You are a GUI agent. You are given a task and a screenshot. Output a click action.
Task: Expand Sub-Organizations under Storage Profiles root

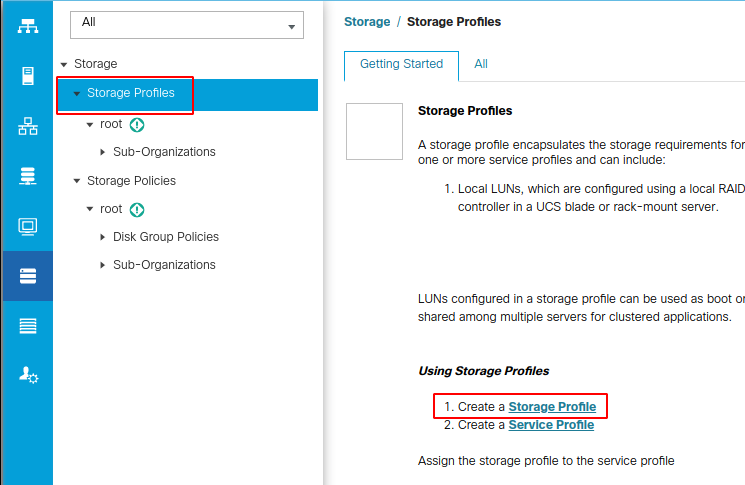tap(103, 152)
